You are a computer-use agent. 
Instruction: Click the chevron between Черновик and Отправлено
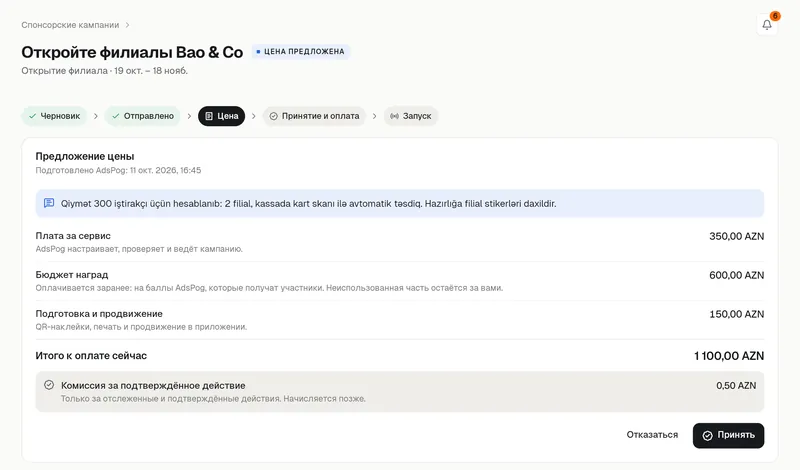(x=95, y=116)
